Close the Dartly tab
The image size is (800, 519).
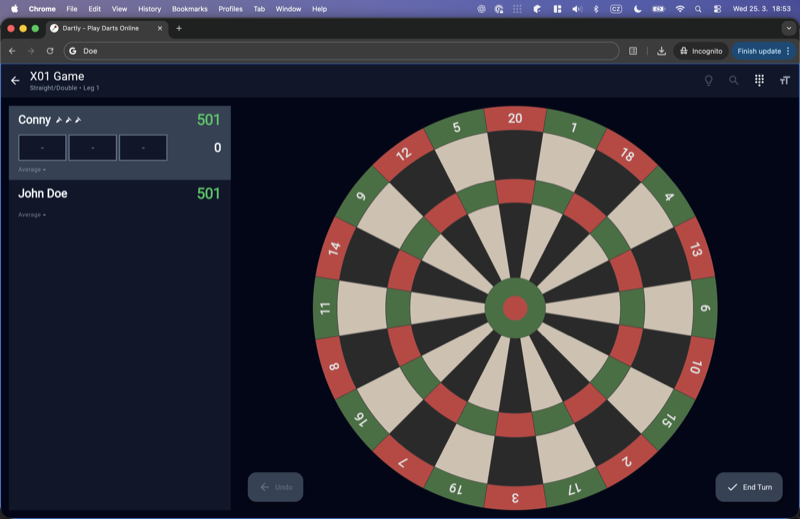160,29
